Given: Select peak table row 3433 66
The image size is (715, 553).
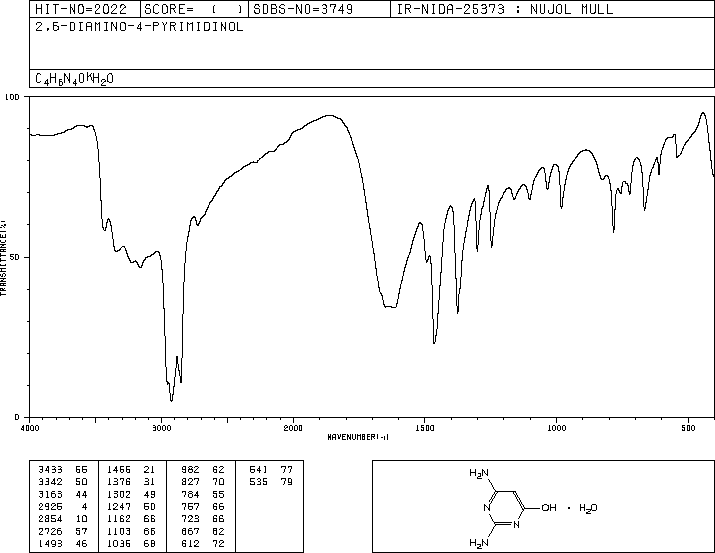Looking at the screenshot, I should [x=62, y=469].
